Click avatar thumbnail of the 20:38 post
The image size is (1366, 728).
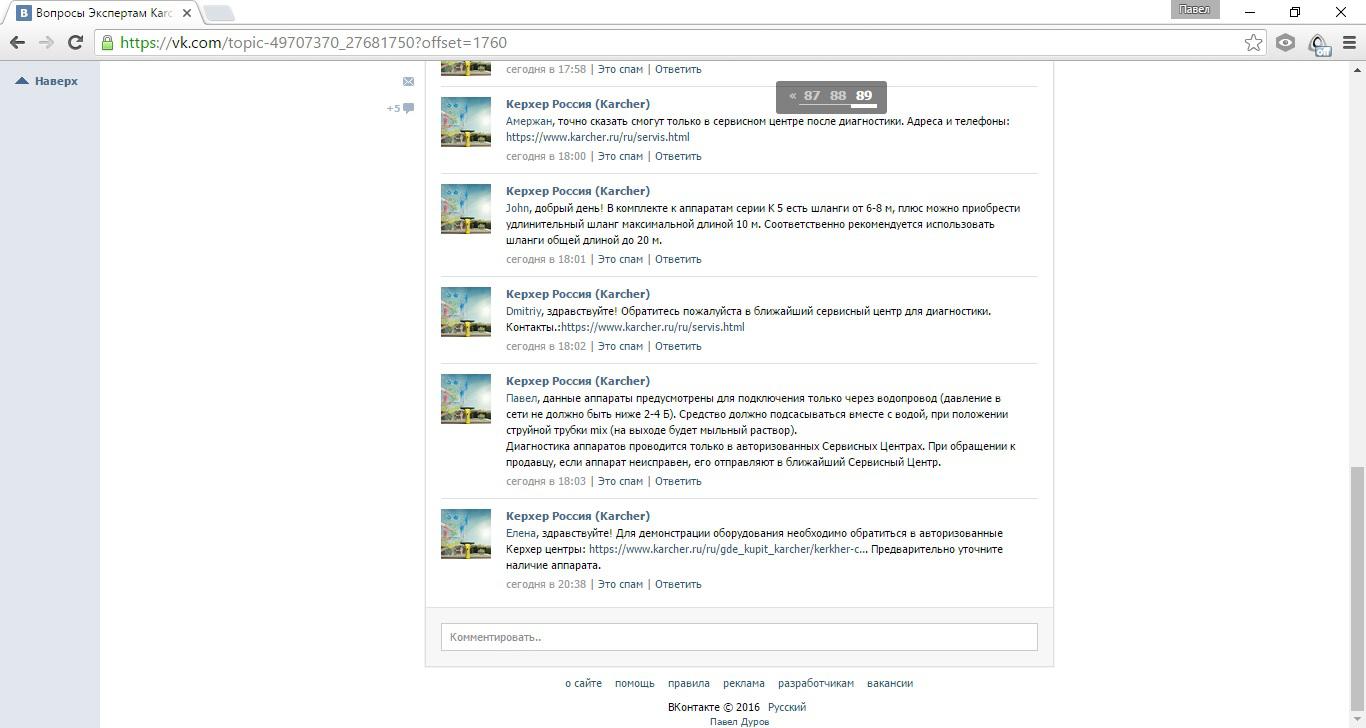point(466,534)
